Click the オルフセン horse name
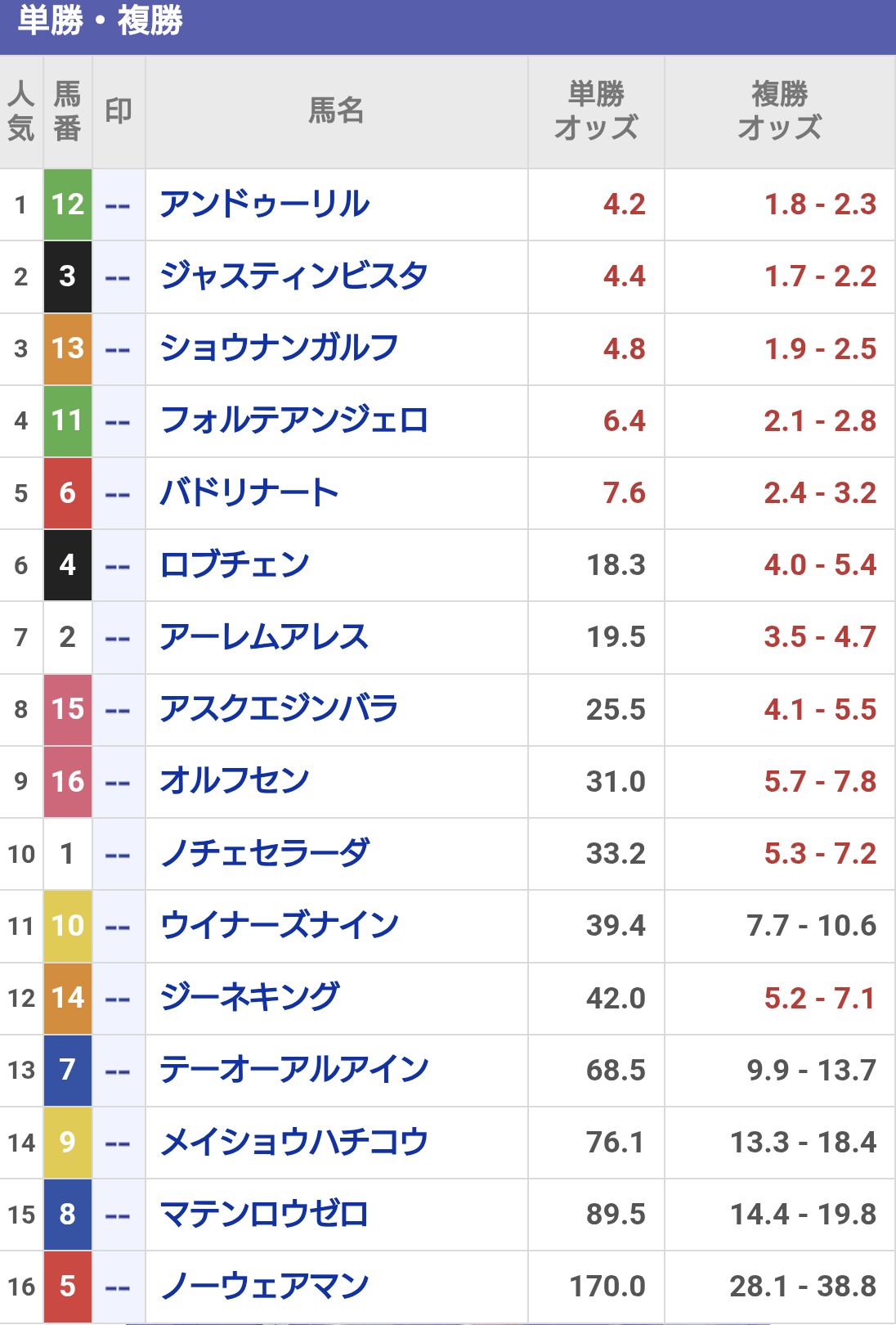The image size is (896, 1325). [x=235, y=781]
